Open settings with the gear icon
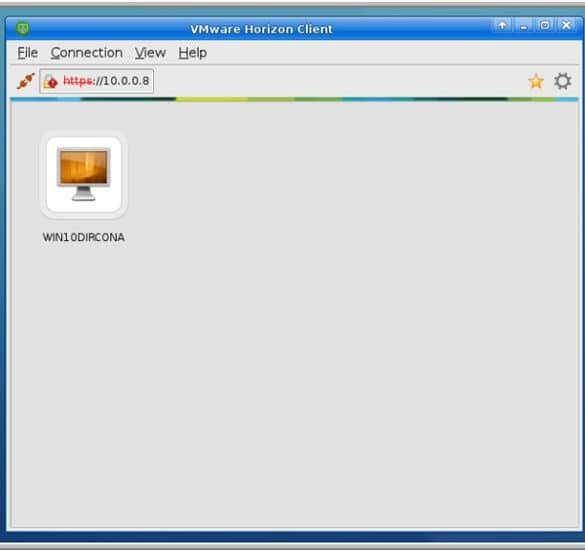 562,81
